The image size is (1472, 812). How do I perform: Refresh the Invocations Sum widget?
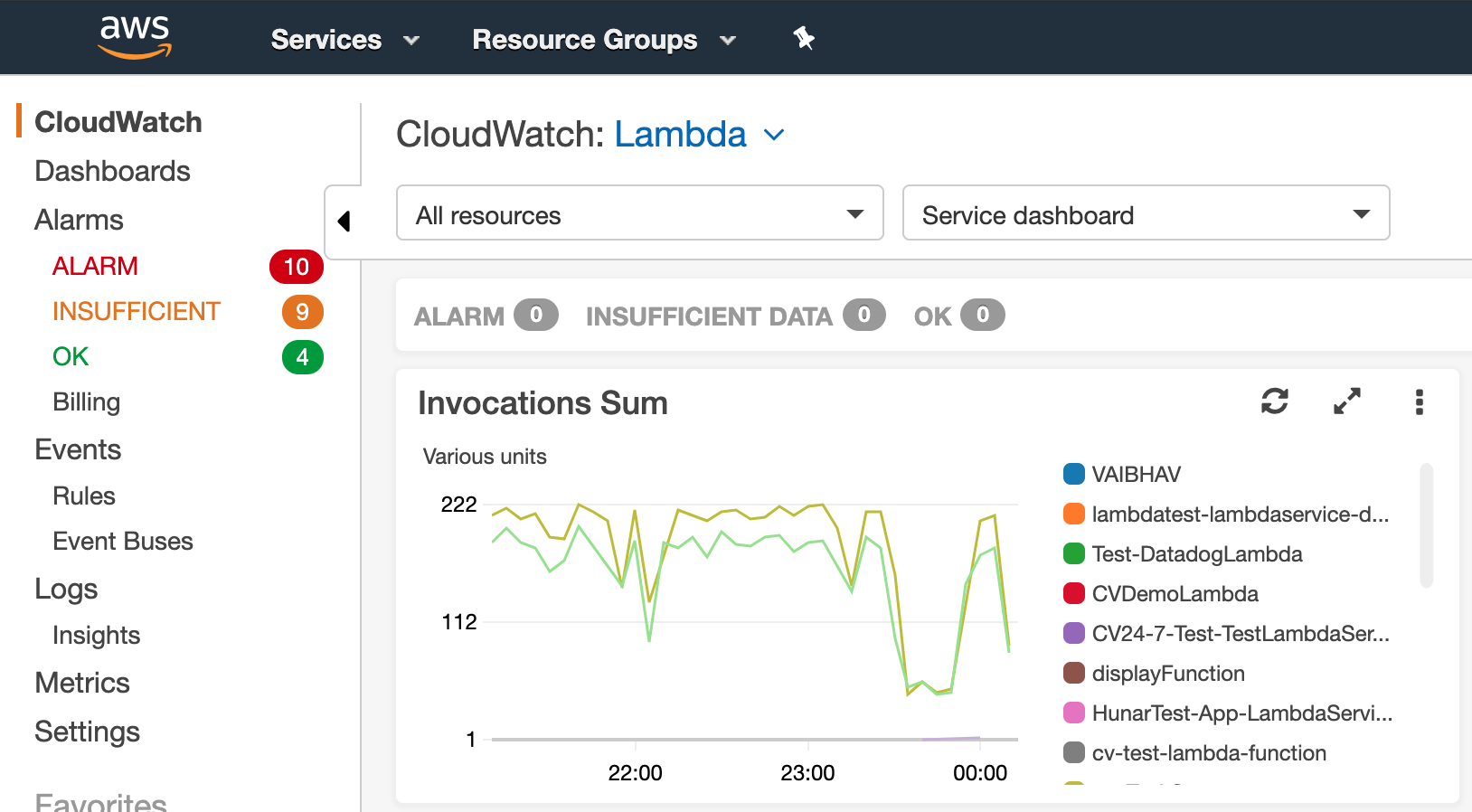[1275, 401]
